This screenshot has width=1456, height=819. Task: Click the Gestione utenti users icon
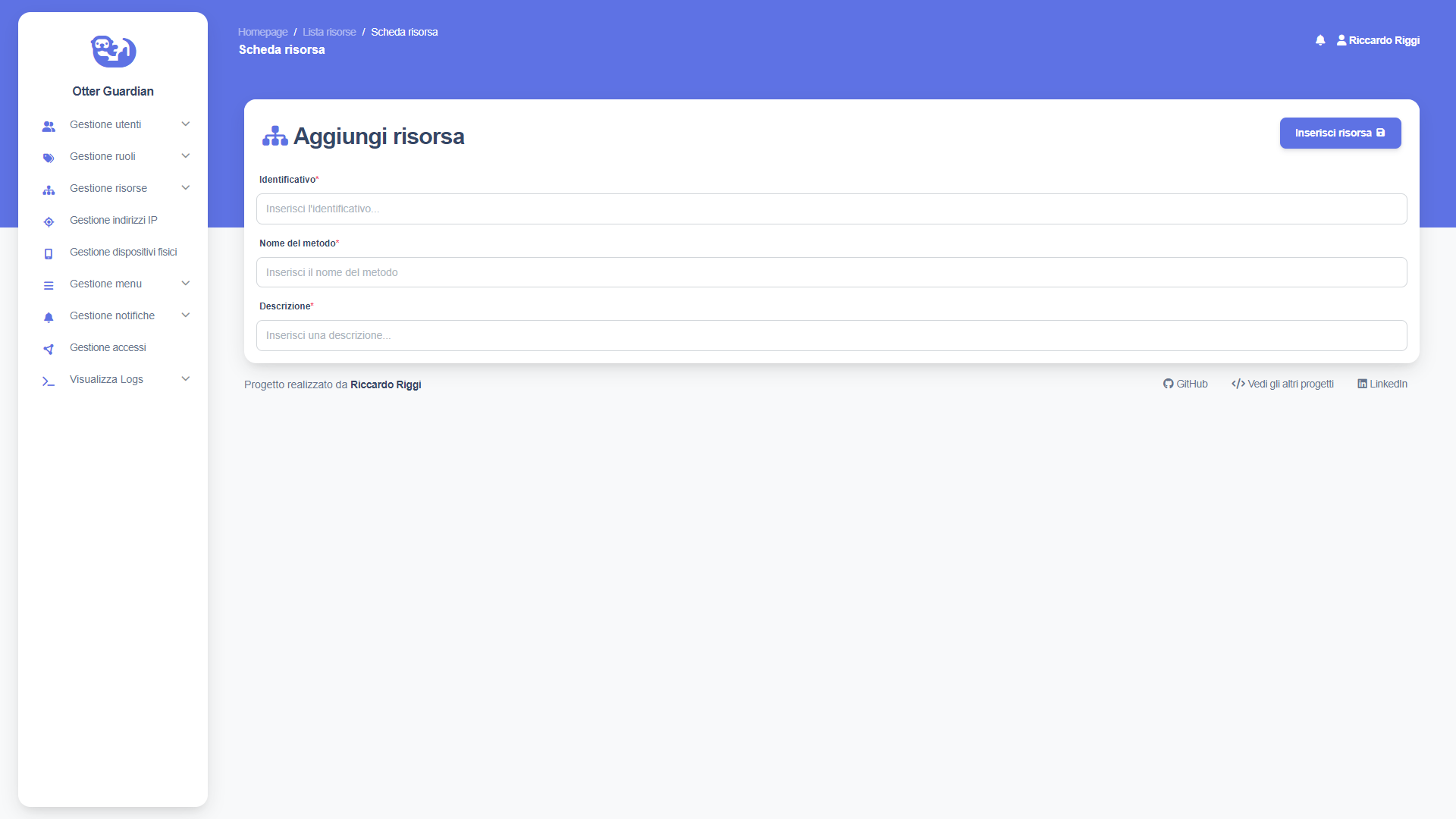[x=49, y=126]
